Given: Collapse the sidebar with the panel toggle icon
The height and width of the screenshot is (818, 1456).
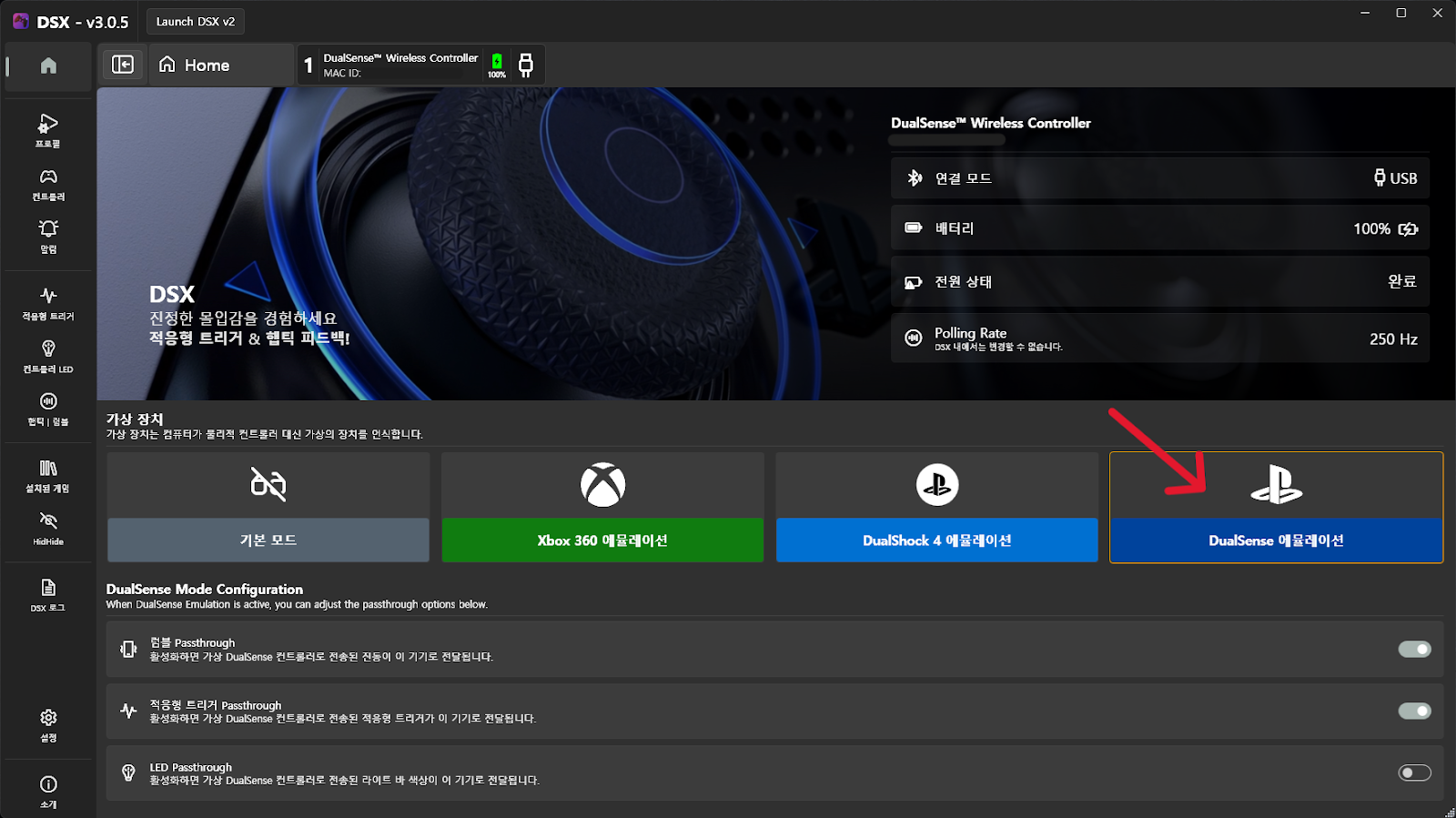Looking at the screenshot, I should tap(122, 64).
